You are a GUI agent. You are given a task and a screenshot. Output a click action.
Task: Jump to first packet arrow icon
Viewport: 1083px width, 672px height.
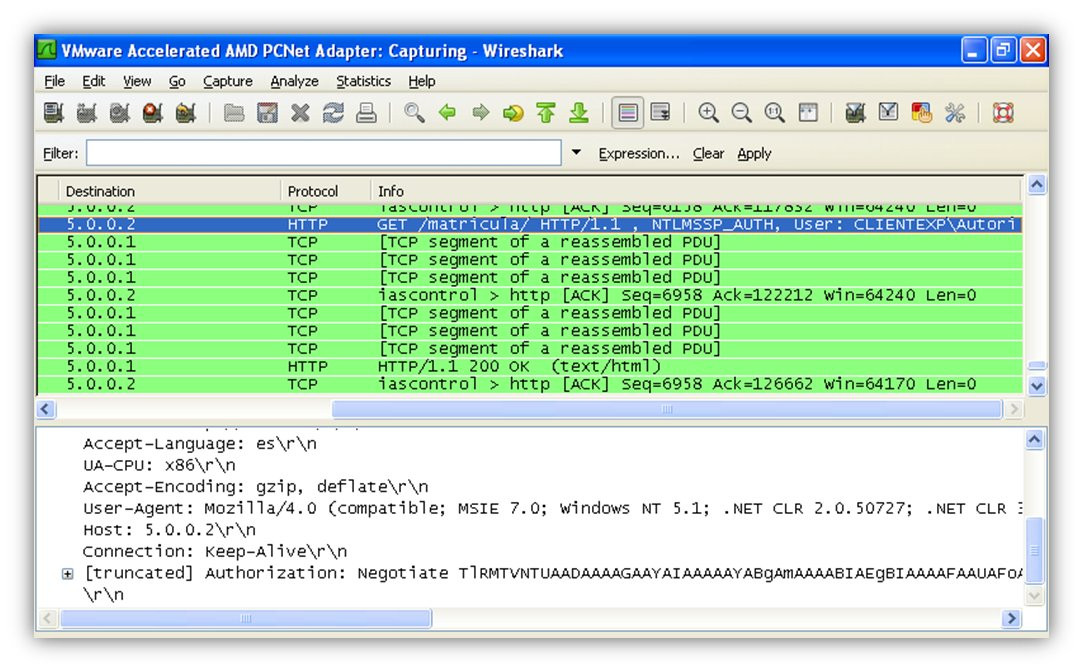[546, 113]
